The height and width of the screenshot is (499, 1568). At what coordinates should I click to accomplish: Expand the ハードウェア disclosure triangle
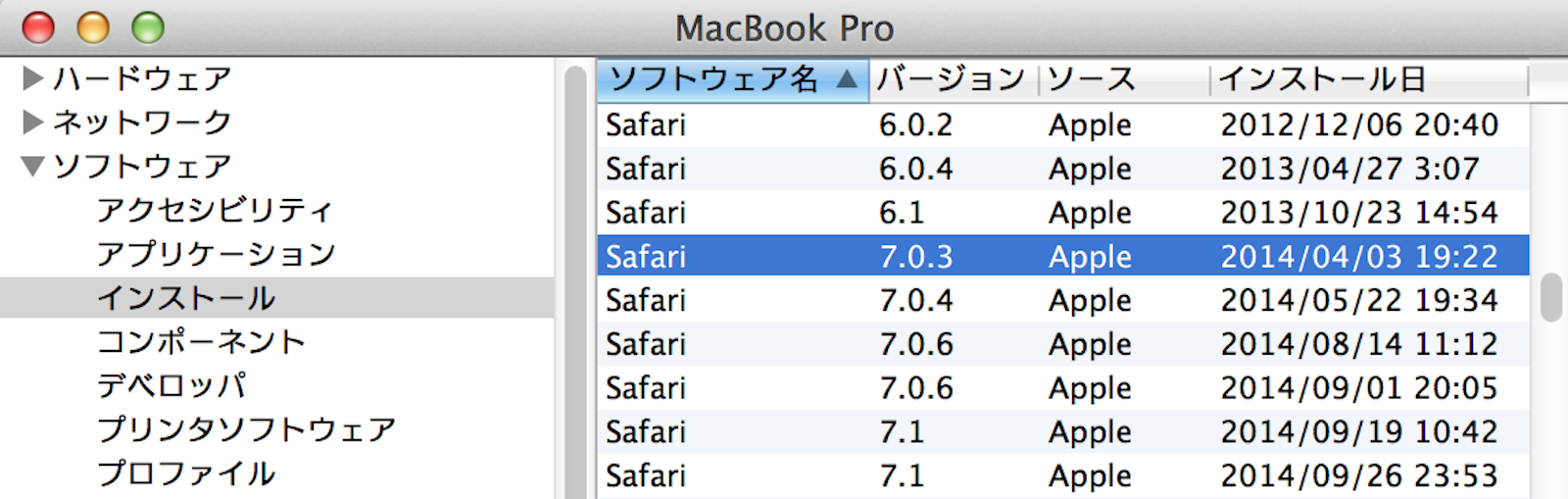click(32, 78)
